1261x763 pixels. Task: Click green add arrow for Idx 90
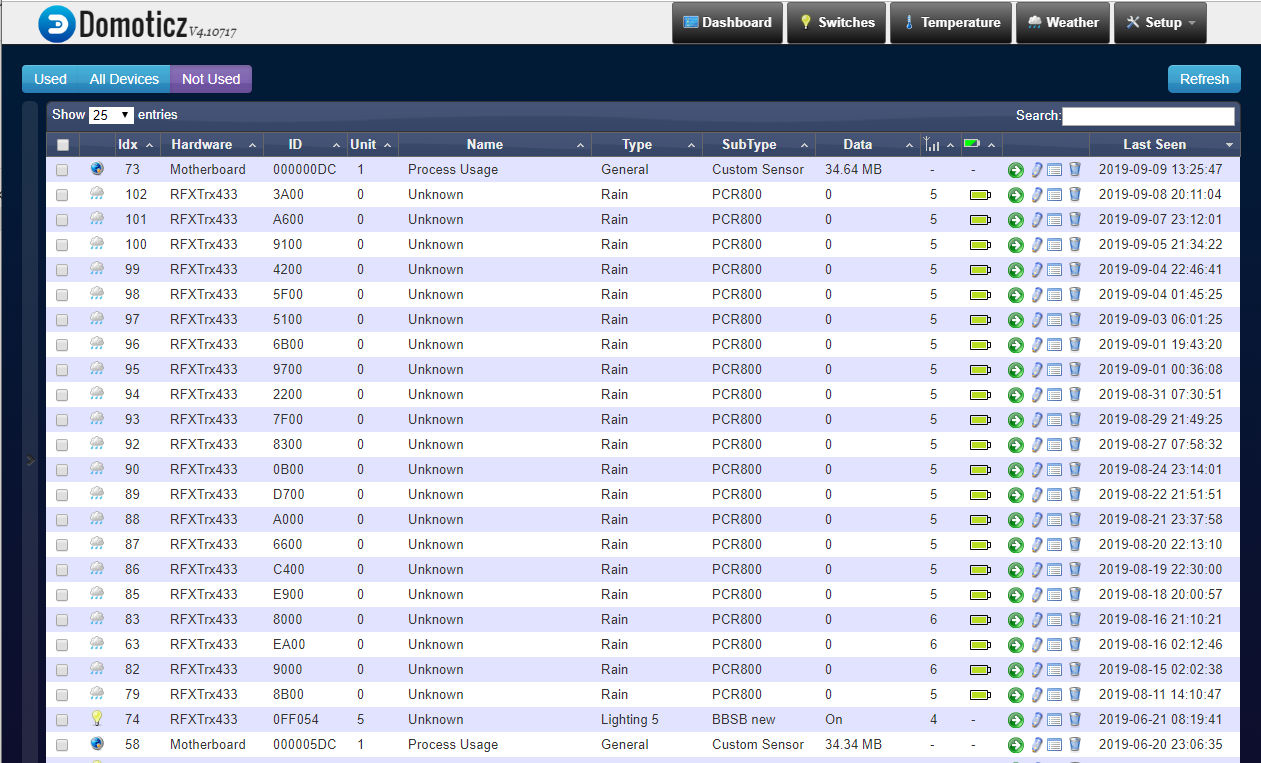pos(1016,470)
